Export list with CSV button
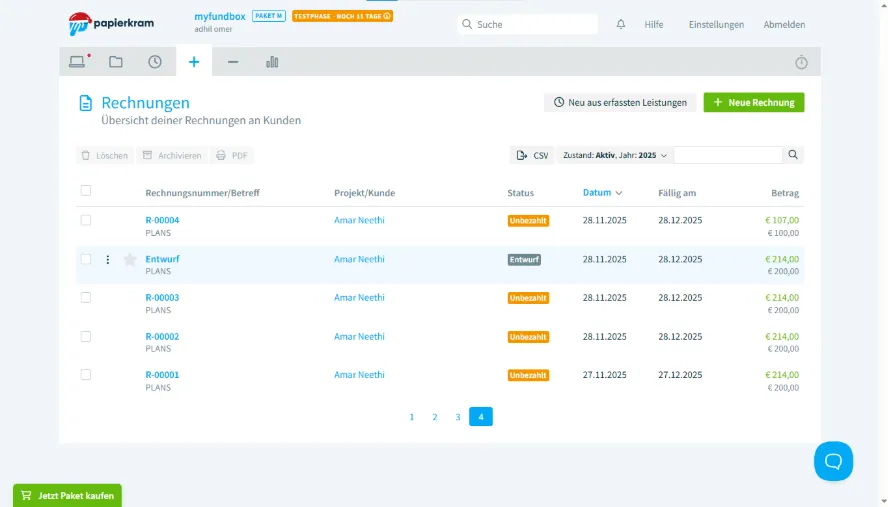Image resolution: width=888 pixels, height=507 pixels. click(532, 155)
